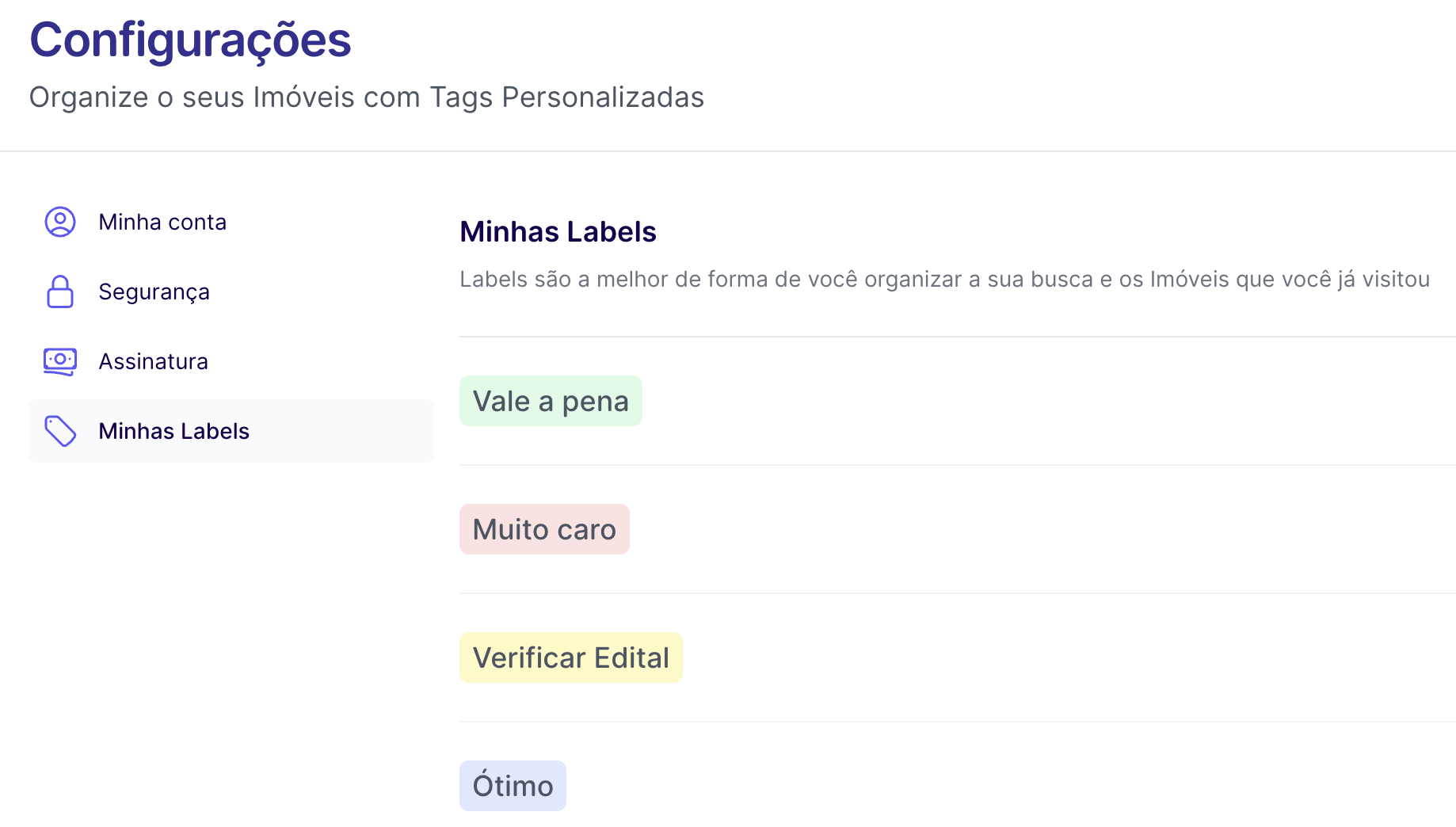Click the Labels description paragraph text
Viewport: 1456px width, 827px height.
click(x=944, y=279)
